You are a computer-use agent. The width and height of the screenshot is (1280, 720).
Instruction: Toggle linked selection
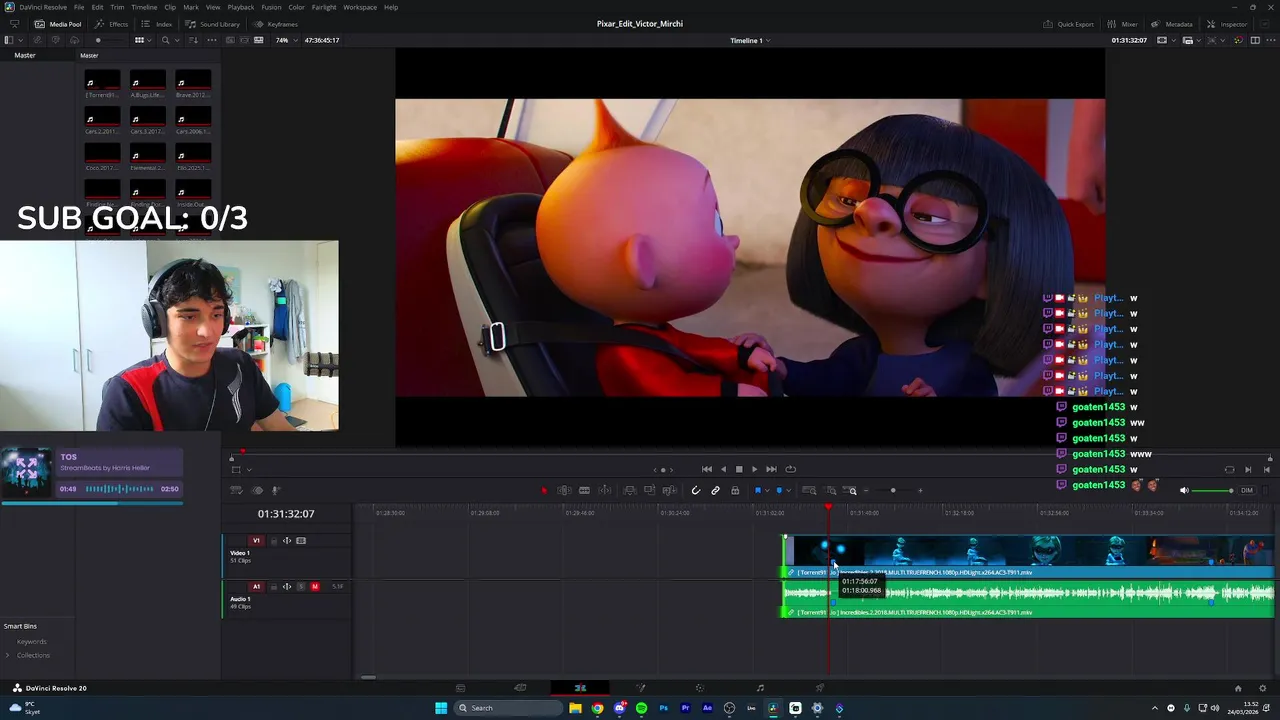click(715, 490)
